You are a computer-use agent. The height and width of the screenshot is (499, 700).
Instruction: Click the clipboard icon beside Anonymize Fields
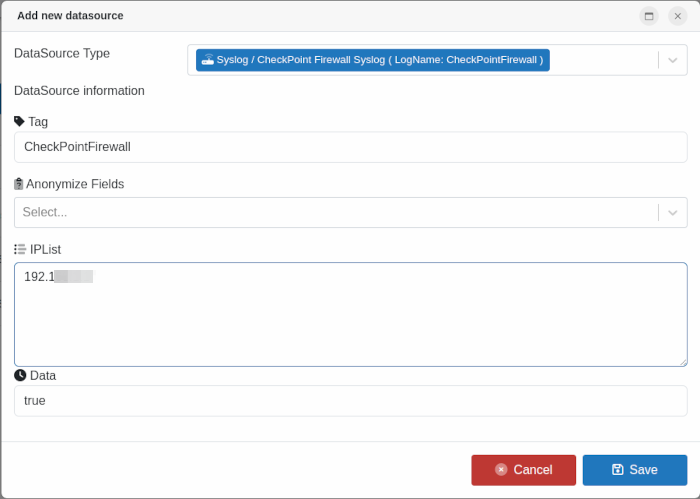(18, 184)
